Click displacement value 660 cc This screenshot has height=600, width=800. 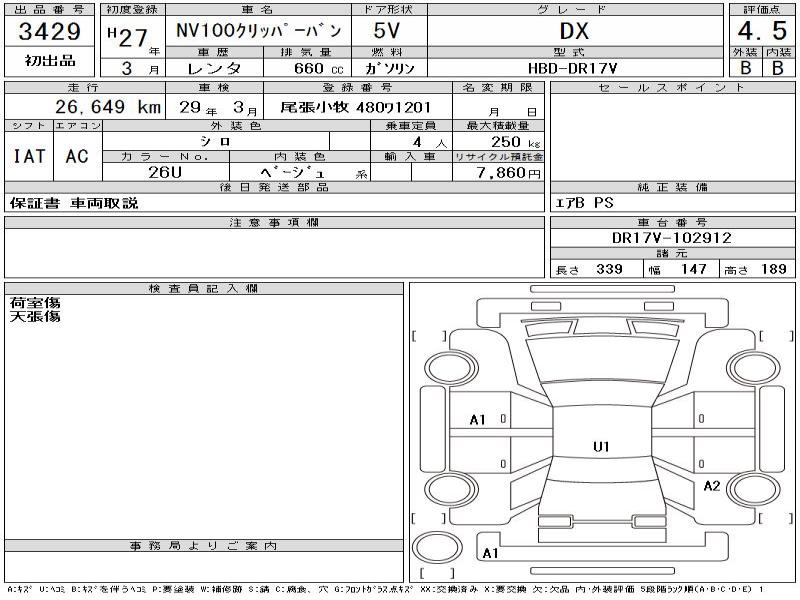(319, 68)
